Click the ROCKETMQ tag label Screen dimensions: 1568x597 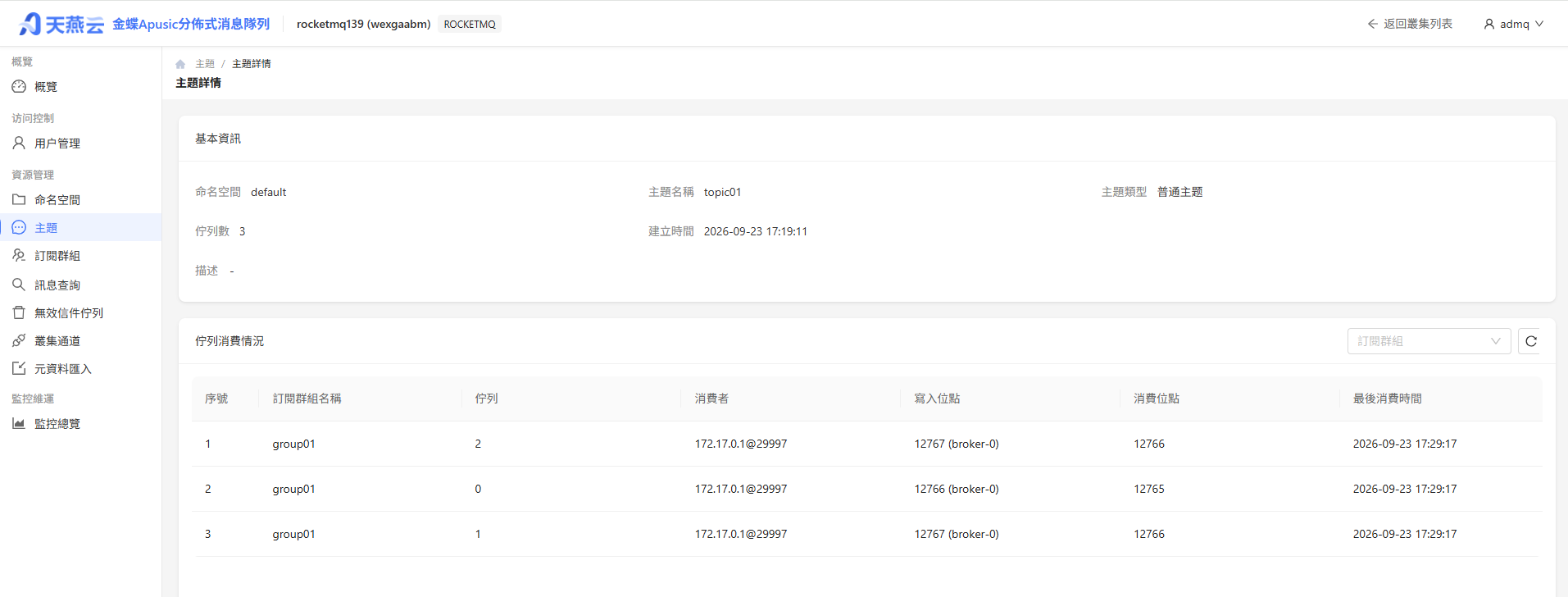pyautogui.click(x=470, y=25)
